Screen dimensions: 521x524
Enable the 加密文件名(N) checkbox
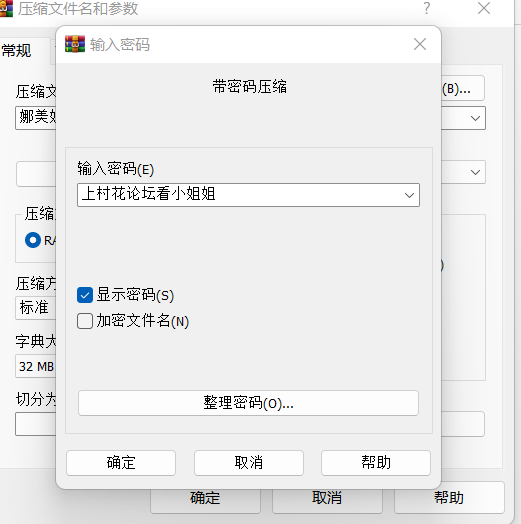click(x=85, y=321)
